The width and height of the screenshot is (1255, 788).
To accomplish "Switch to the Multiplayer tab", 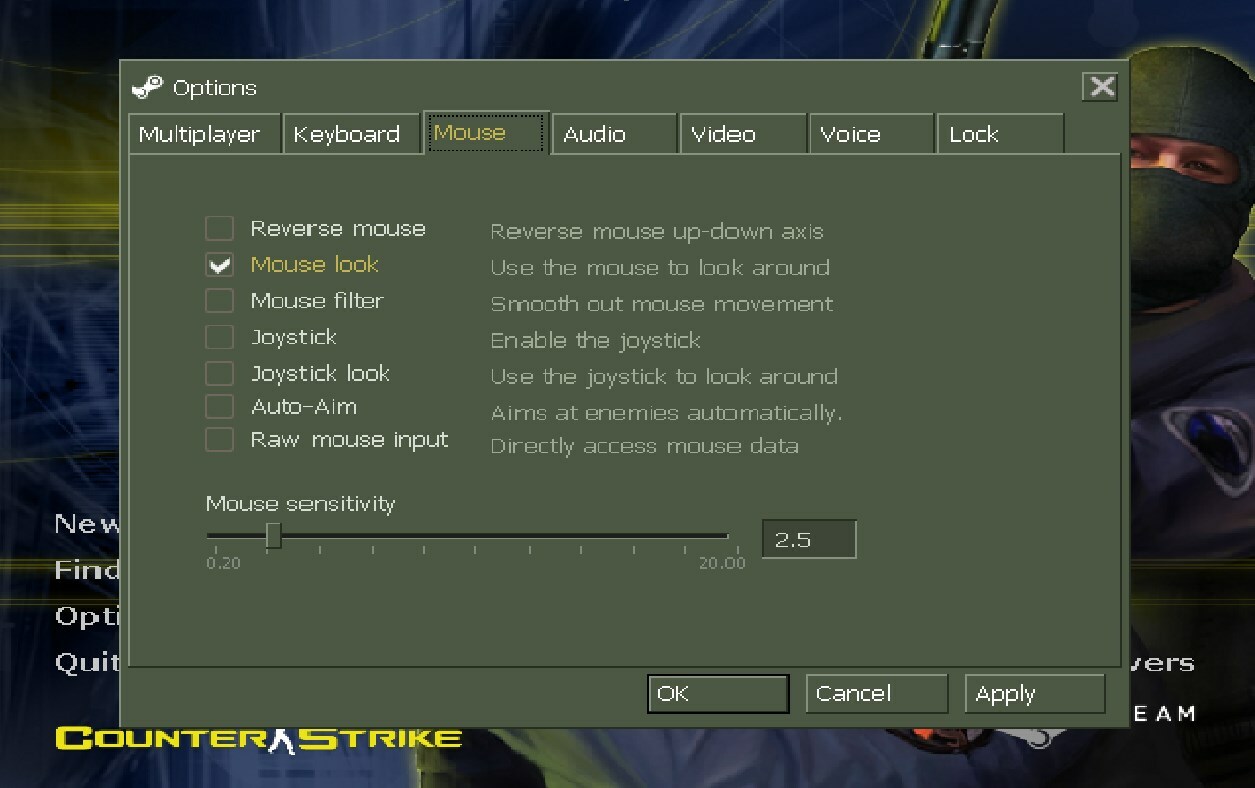I will pyautogui.click(x=204, y=134).
